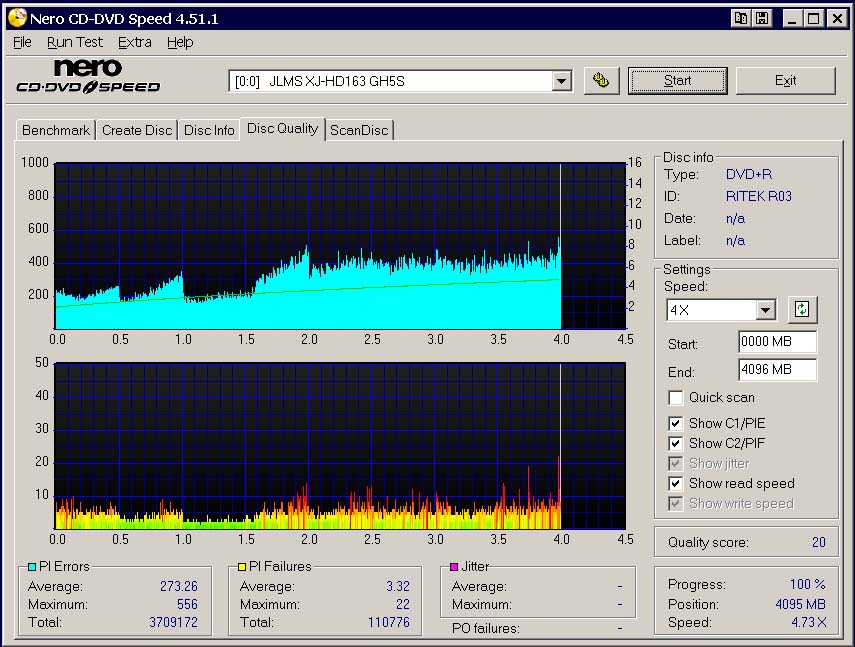Open the Run Test menu
Image resolution: width=855 pixels, height=647 pixels.
(x=75, y=42)
